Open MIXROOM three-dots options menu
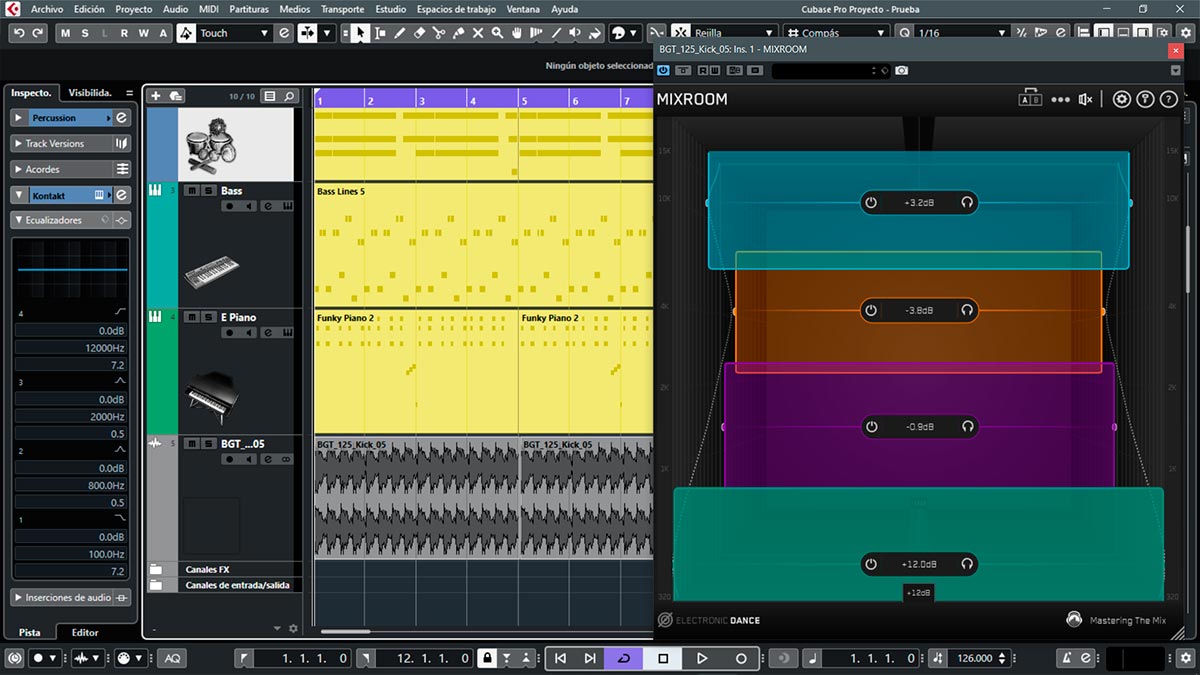1200x675 pixels. (1060, 99)
